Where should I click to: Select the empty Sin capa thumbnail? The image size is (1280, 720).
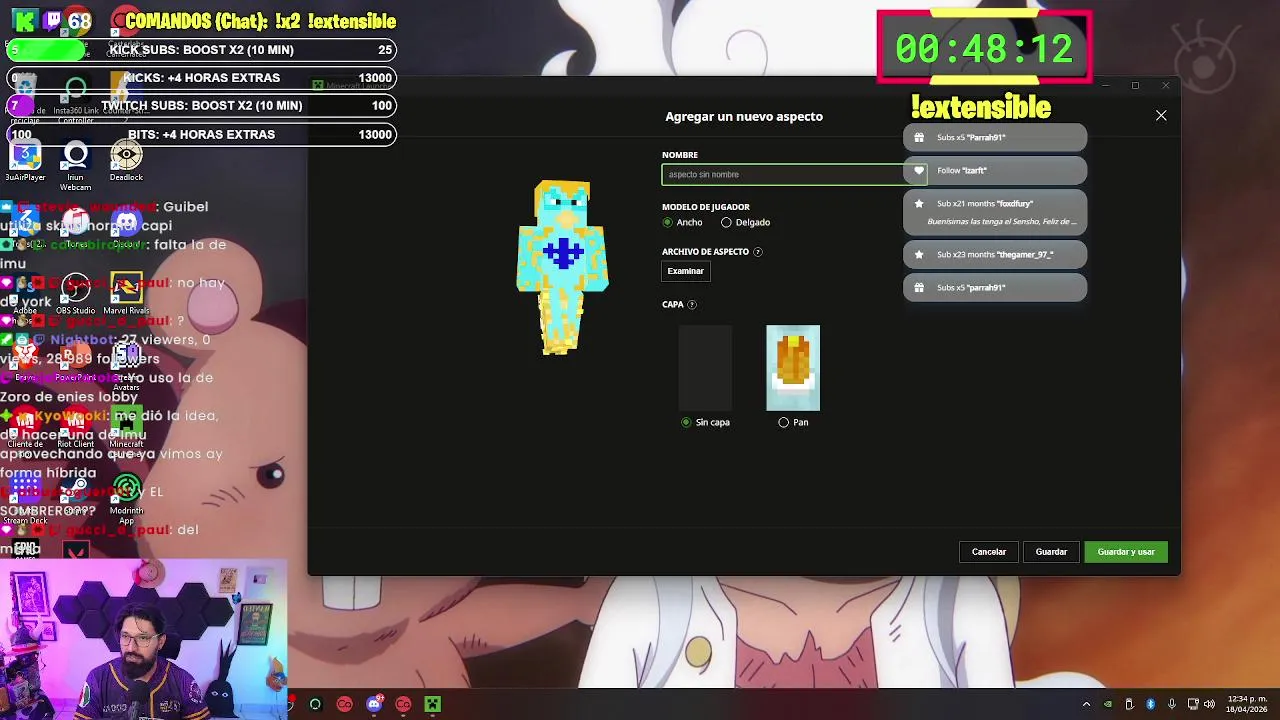tap(705, 368)
